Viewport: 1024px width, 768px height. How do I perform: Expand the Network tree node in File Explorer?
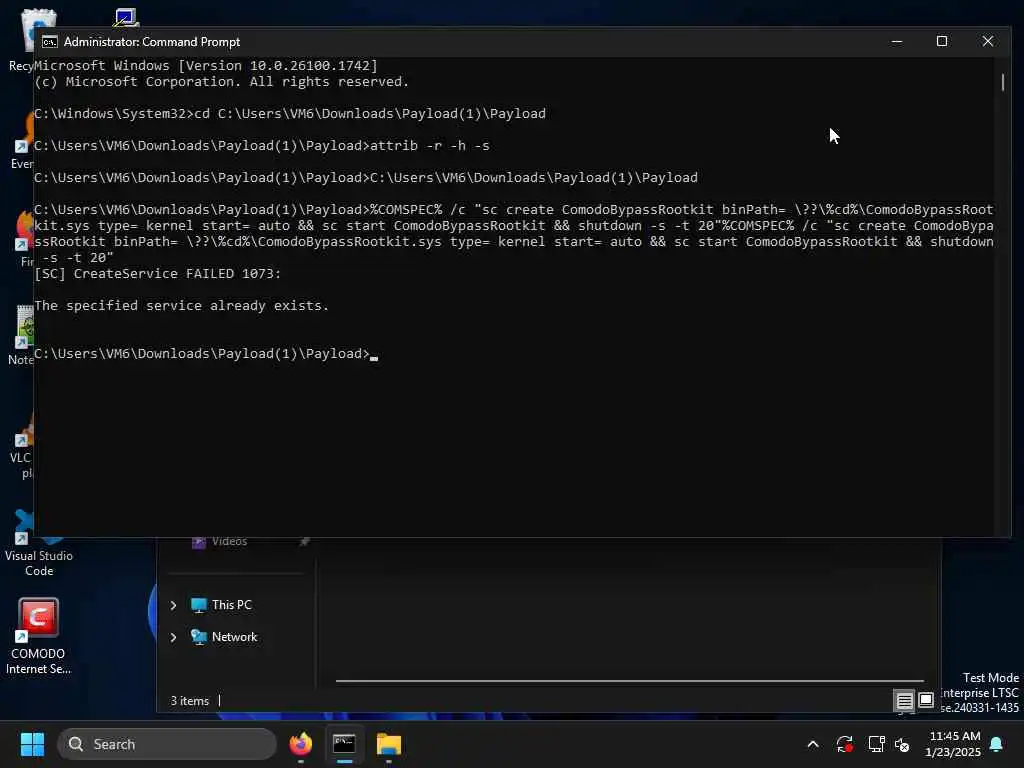173,637
